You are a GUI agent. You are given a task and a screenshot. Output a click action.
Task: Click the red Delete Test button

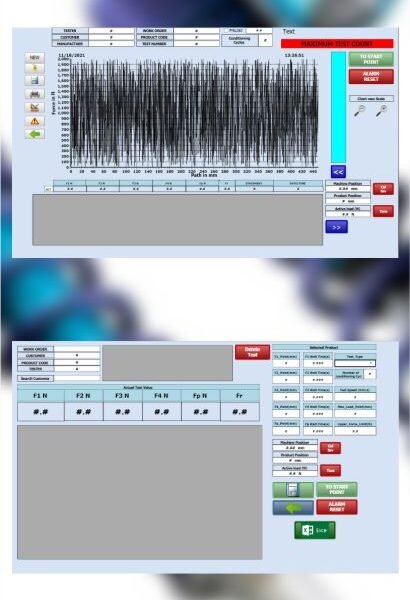pyautogui.click(x=252, y=352)
